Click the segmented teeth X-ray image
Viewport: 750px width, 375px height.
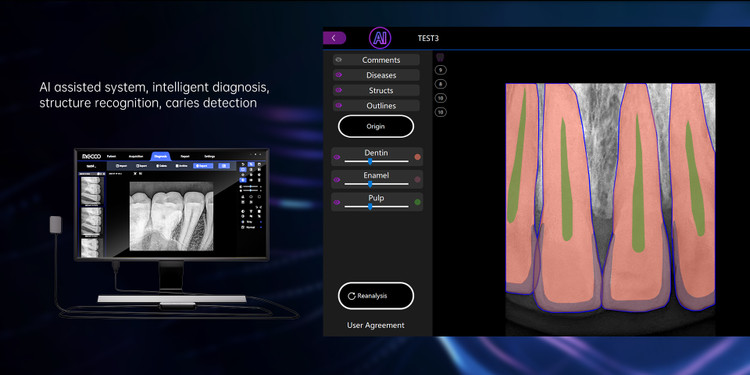[610, 209]
